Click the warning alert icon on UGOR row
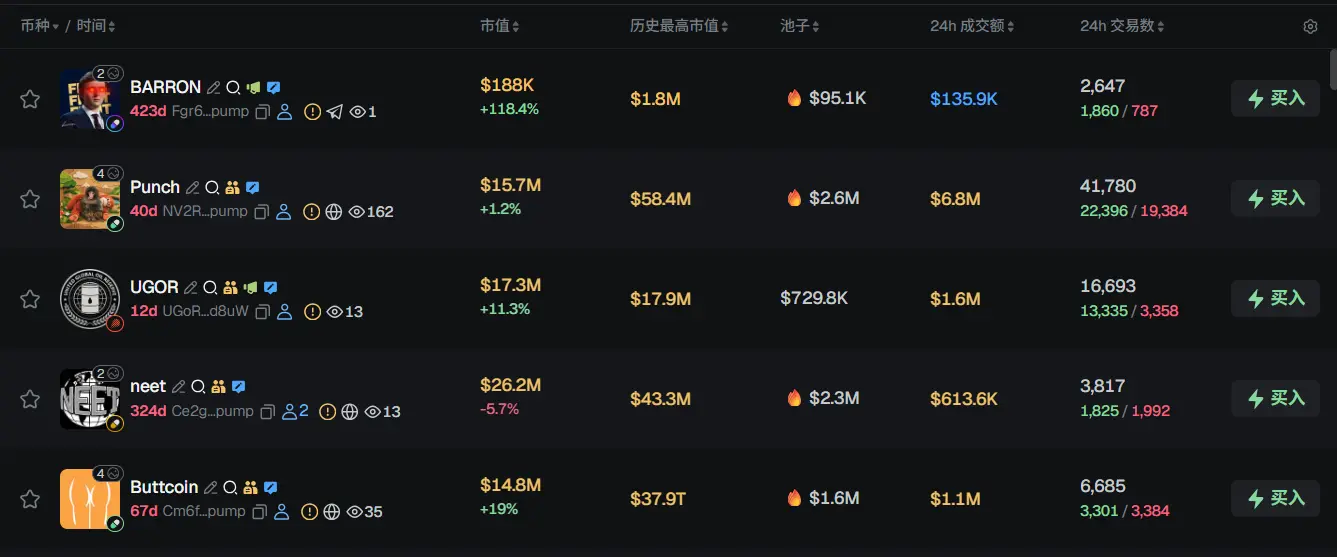Screen dimensions: 1337x557 click(312, 312)
